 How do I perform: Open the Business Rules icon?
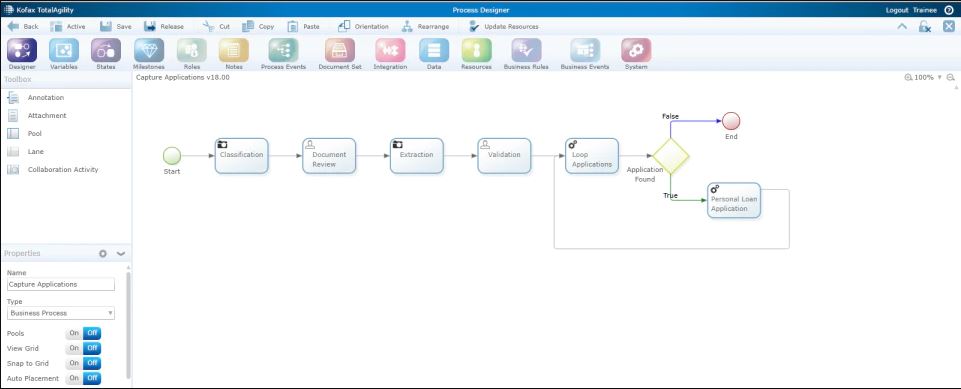(x=526, y=50)
